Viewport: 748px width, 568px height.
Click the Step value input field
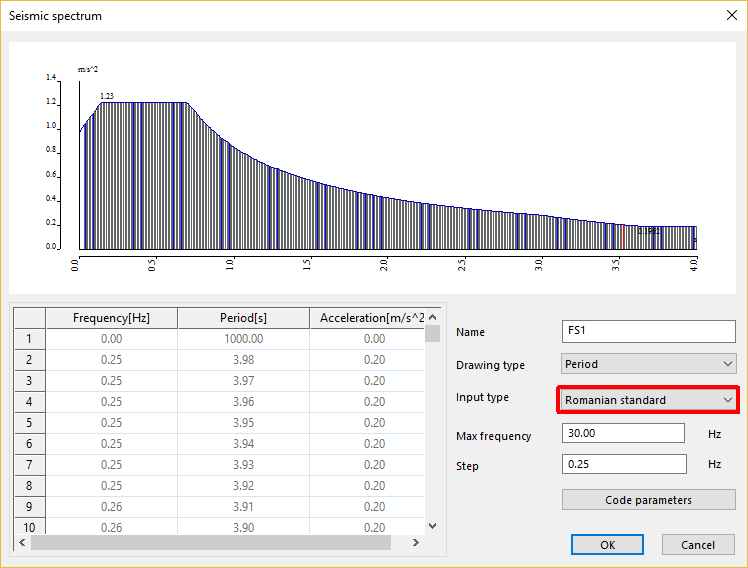click(624, 464)
